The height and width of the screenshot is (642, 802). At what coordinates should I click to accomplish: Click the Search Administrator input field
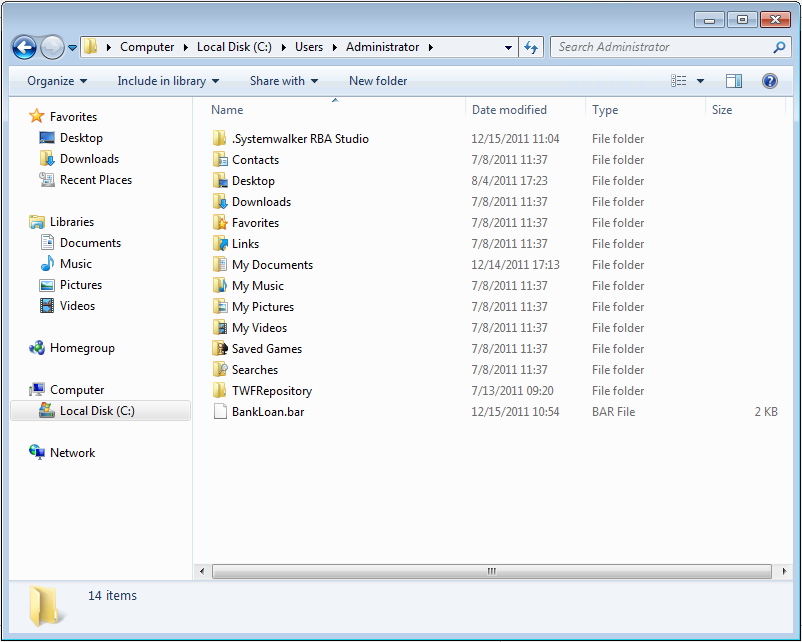(x=660, y=47)
